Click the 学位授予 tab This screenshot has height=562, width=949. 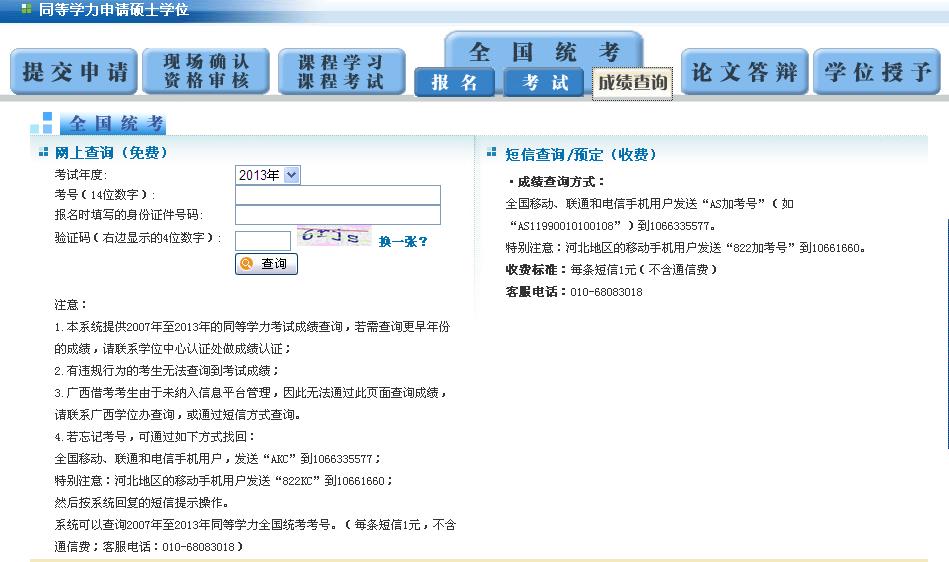pos(877,72)
